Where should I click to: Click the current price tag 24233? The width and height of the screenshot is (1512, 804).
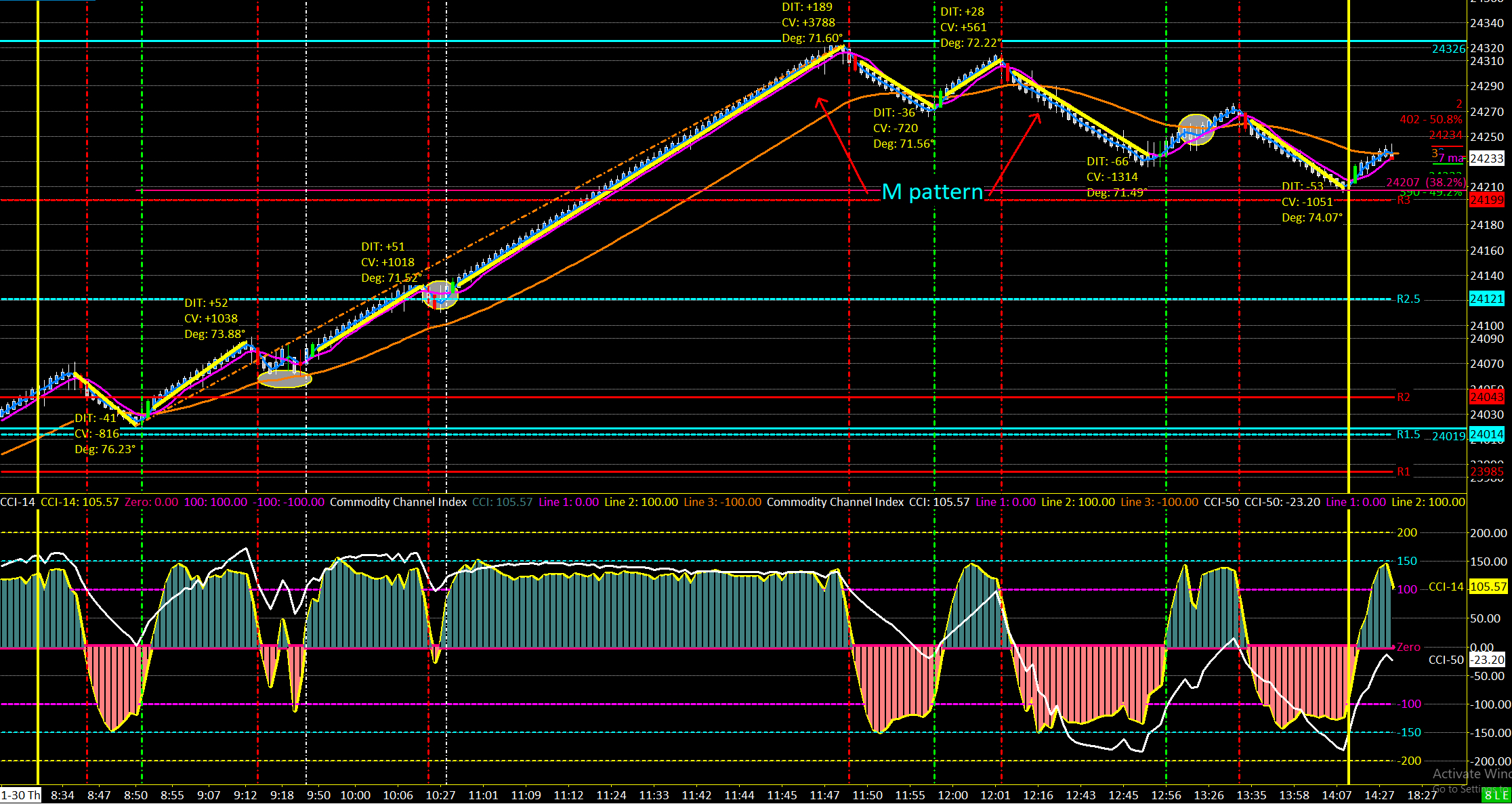coord(1486,158)
